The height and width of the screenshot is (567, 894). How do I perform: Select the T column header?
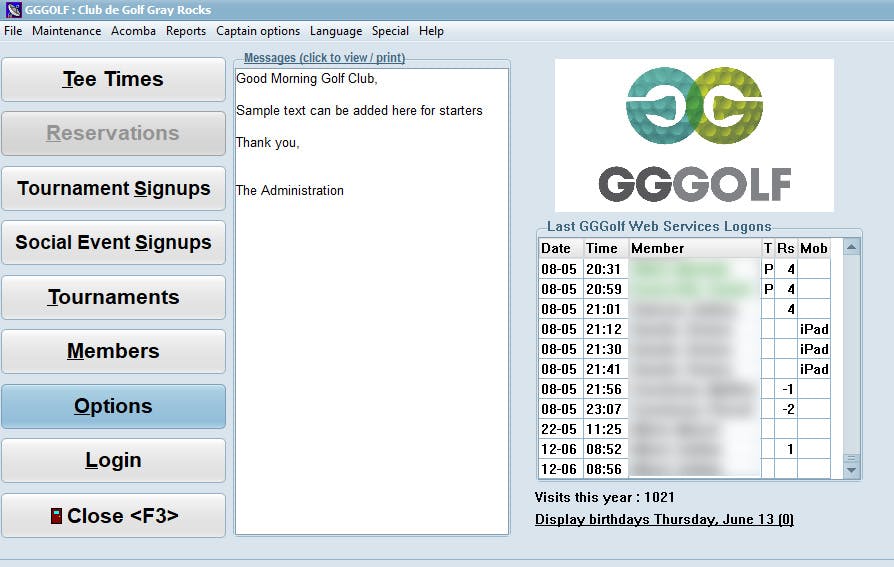tap(768, 248)
